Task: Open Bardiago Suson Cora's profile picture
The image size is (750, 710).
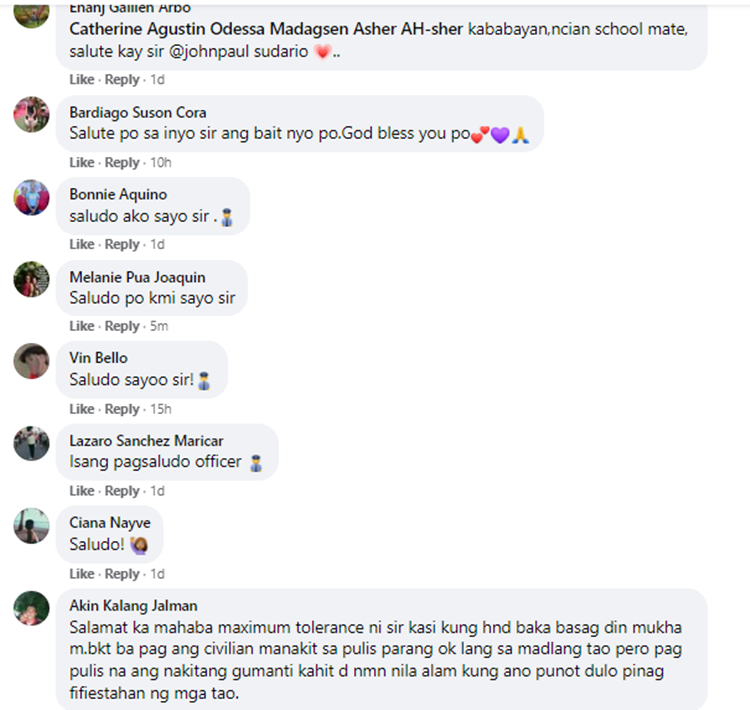Action: 31,115
